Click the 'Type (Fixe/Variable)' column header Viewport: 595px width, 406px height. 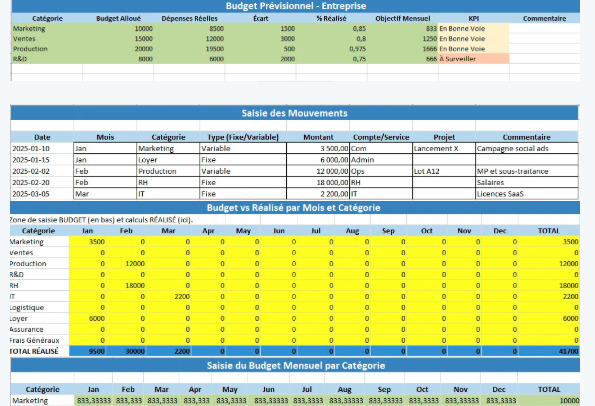243,137
